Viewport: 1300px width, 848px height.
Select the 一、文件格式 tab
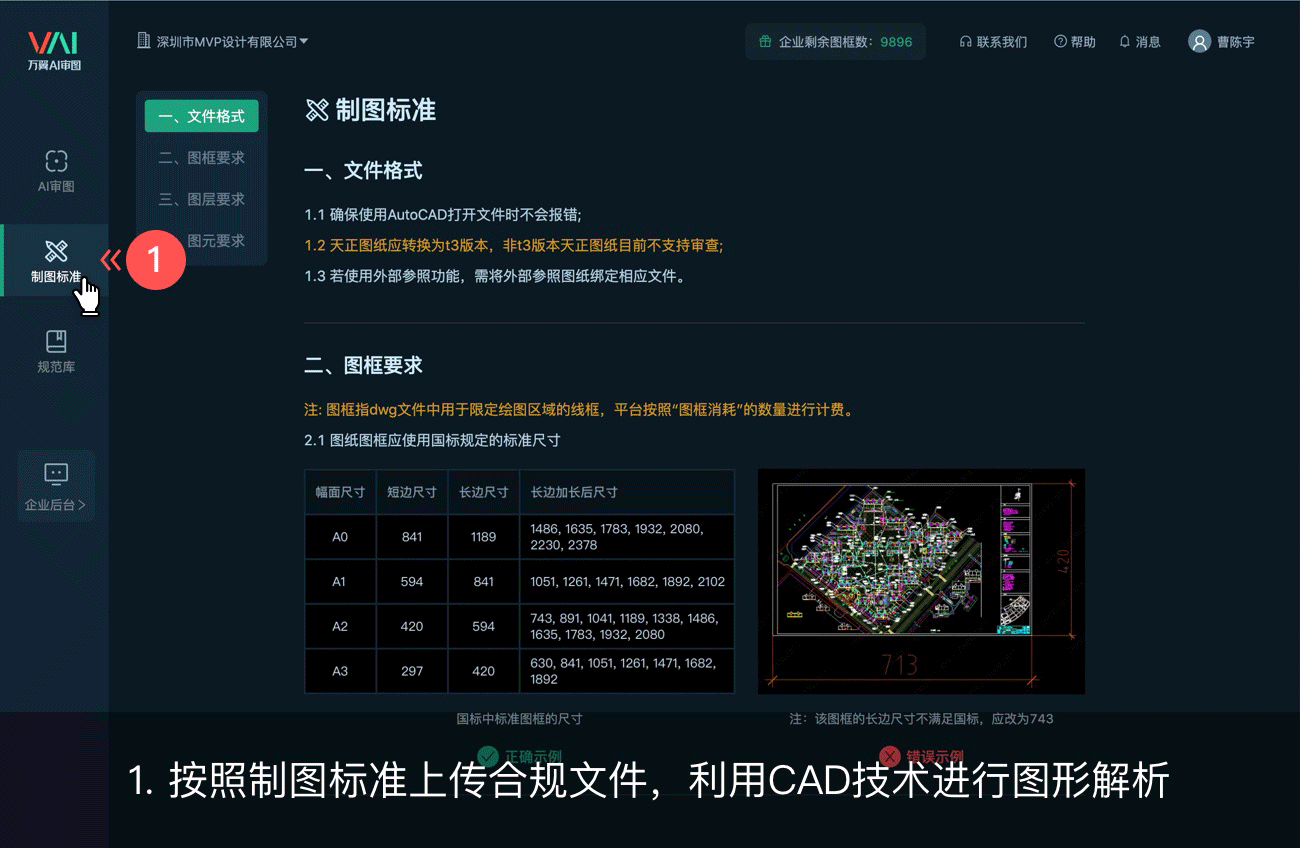(x=201, y=116)
